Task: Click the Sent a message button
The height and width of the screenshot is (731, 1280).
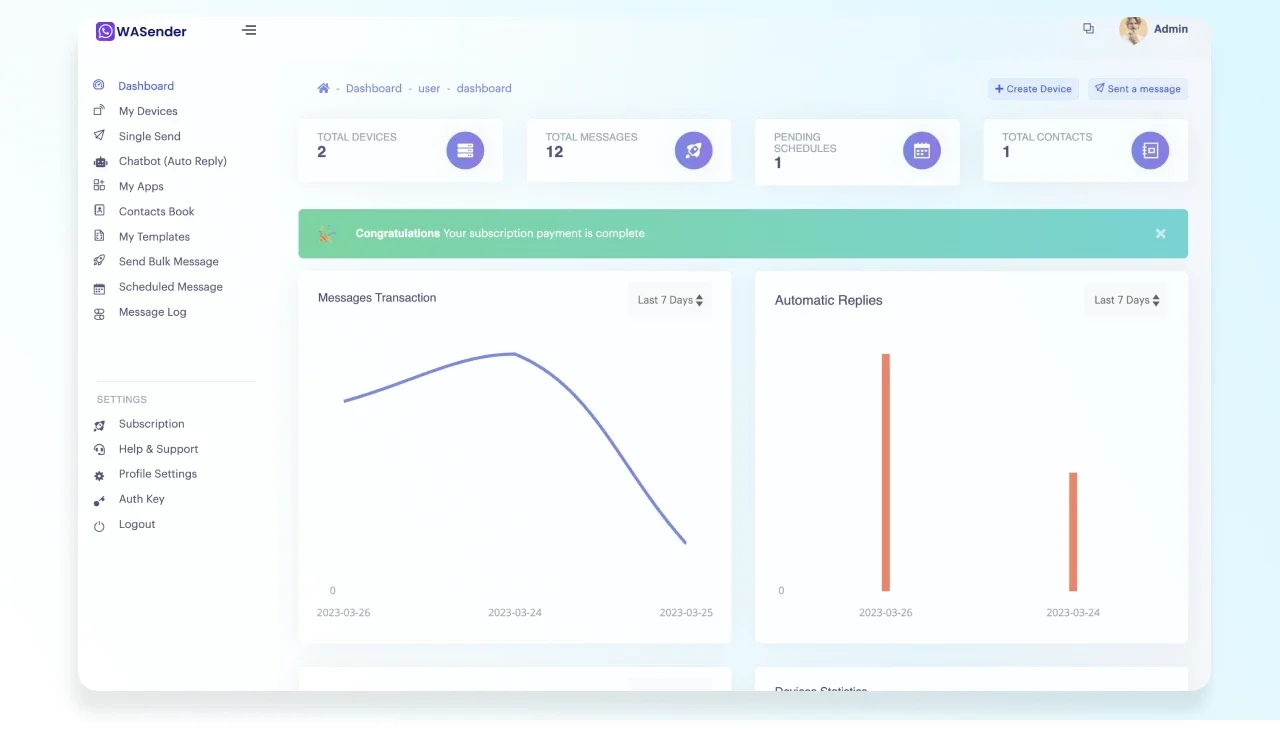Action: click(1138, 89)
